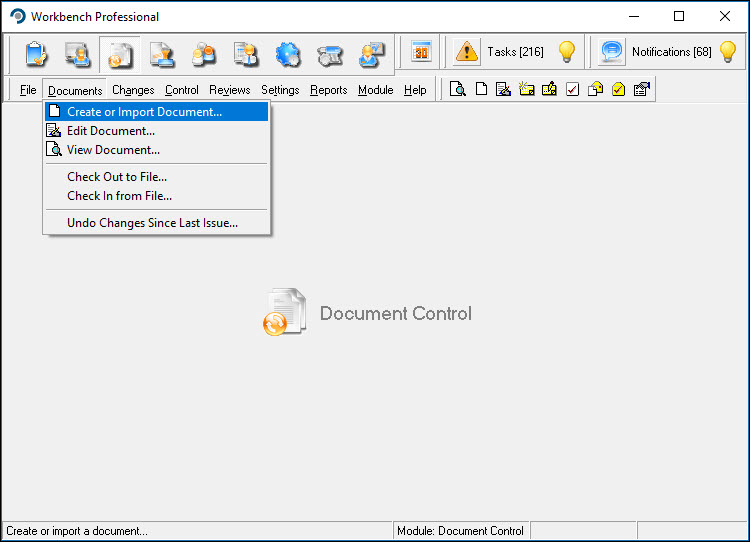This screenshot has height=542, width=750.
Task: Open the person with document list module icon
Action: 246,54
